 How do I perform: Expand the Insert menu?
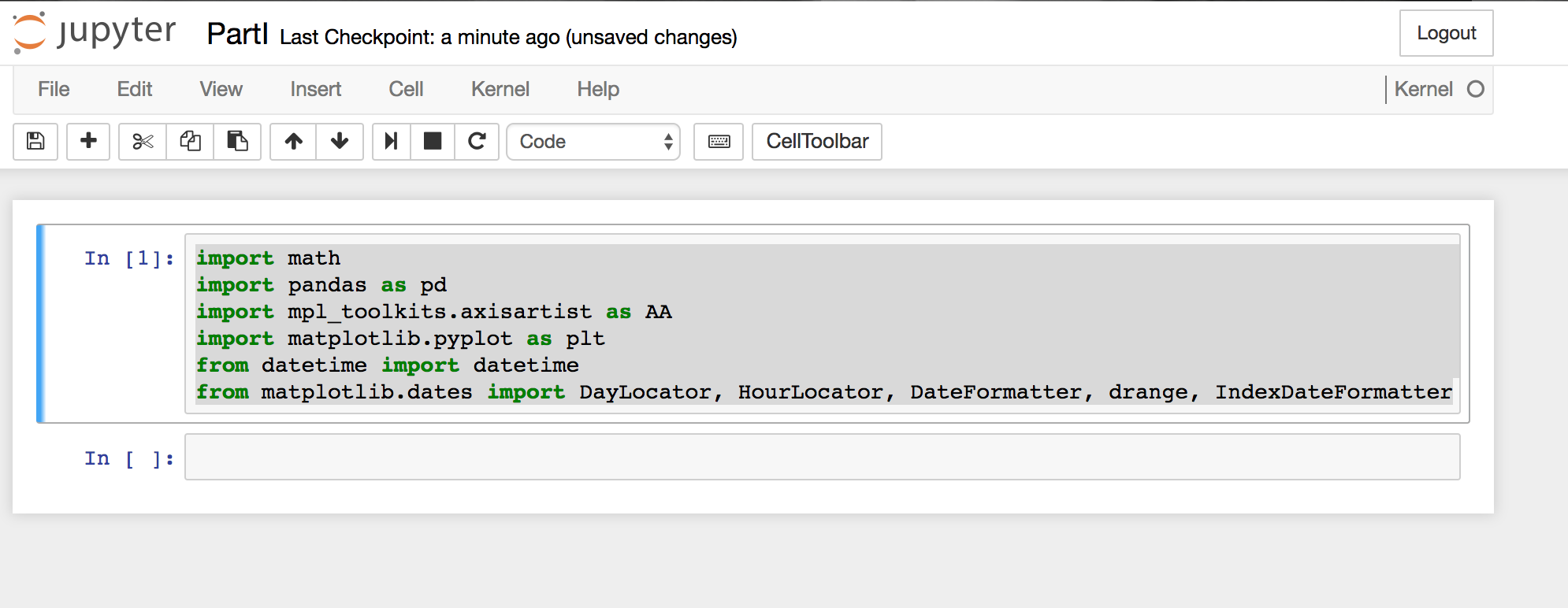click(x=315, y=89)
